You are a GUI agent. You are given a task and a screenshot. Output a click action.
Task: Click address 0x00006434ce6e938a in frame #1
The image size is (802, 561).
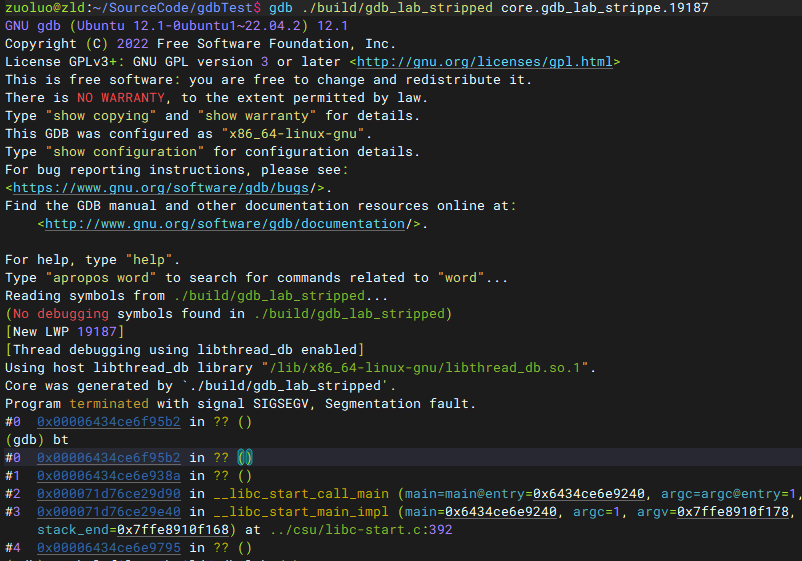click(108, 476)
